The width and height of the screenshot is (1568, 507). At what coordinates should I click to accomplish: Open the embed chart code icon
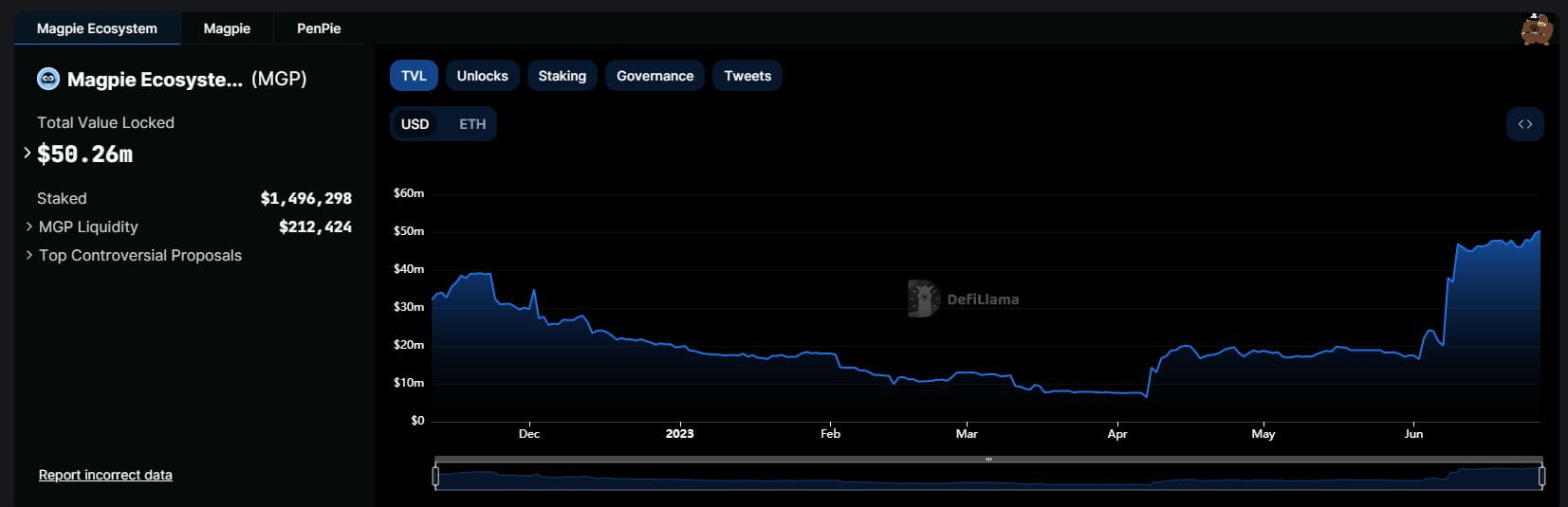(x=1525, y=124)
